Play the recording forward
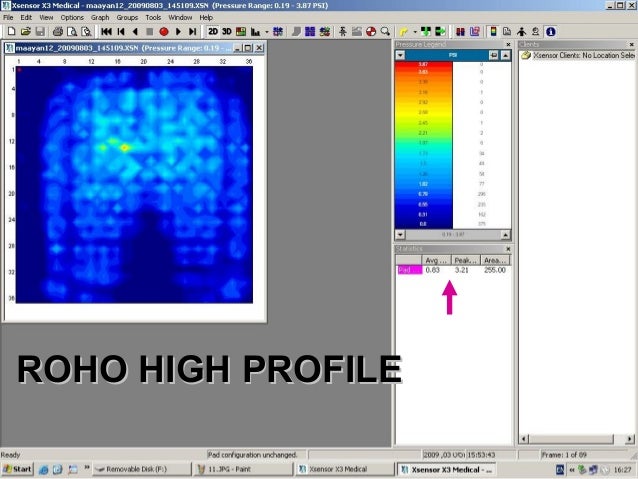Image resolution: width=638 pixels, height=479 pixels. [178, 31]
